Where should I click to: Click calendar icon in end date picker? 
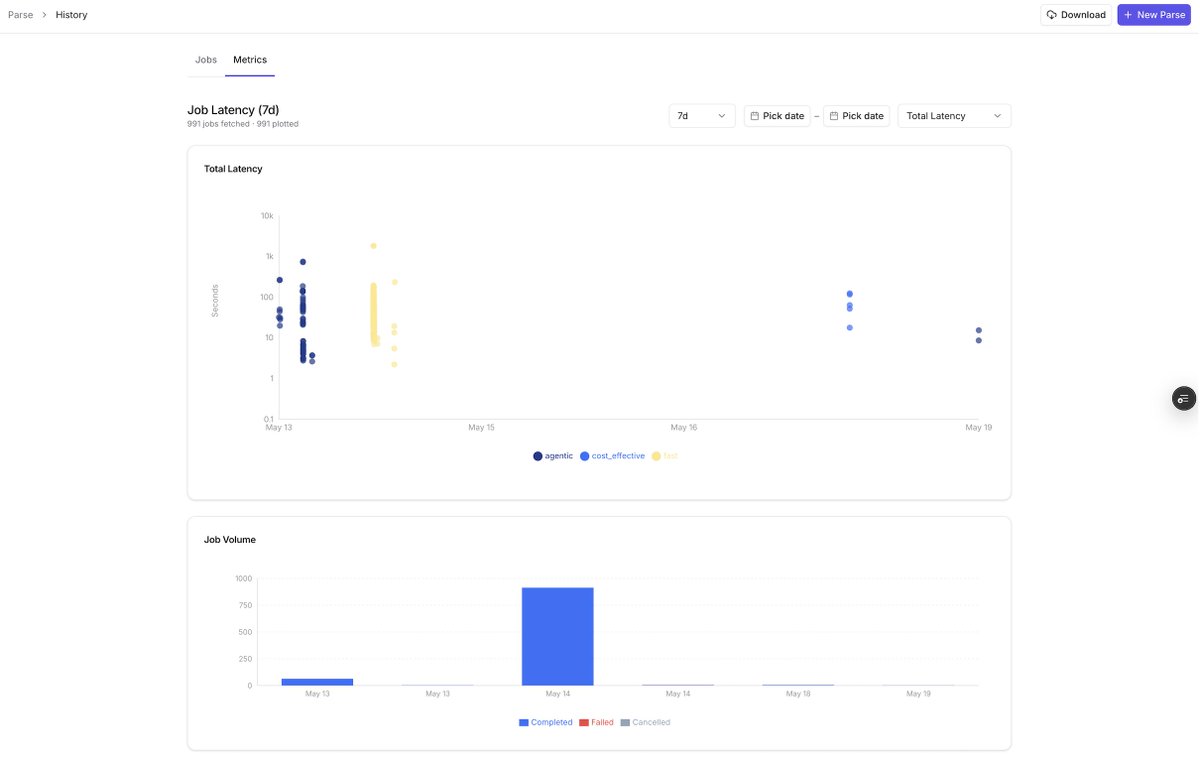coord(834,116)
